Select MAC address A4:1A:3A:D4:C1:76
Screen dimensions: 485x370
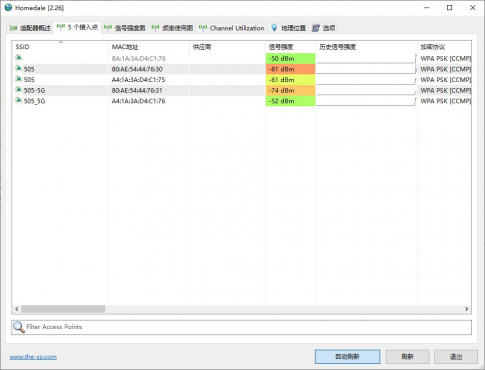(x=138, y=101)
